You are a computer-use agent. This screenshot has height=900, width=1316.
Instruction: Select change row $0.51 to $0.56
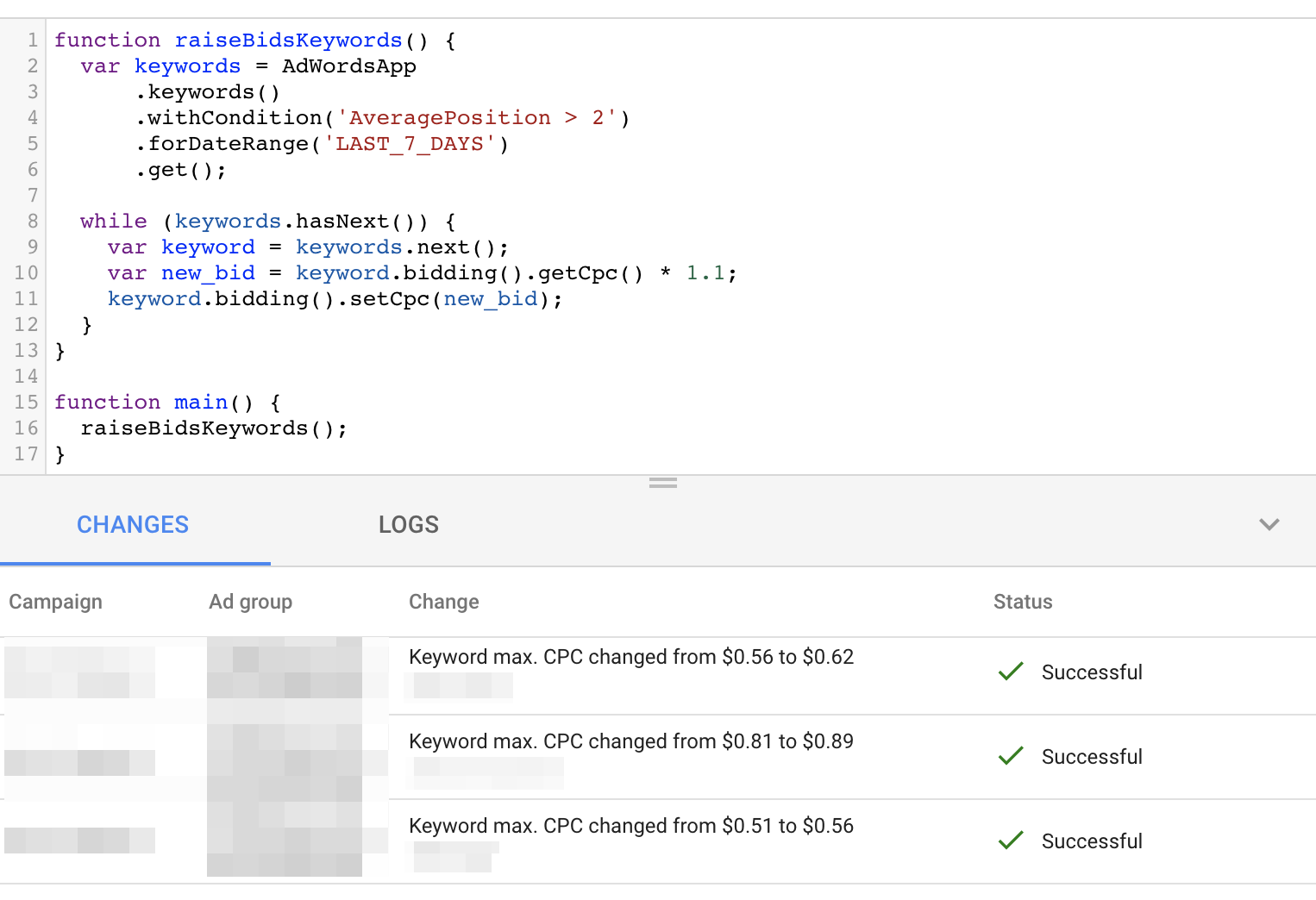(630, 827)
